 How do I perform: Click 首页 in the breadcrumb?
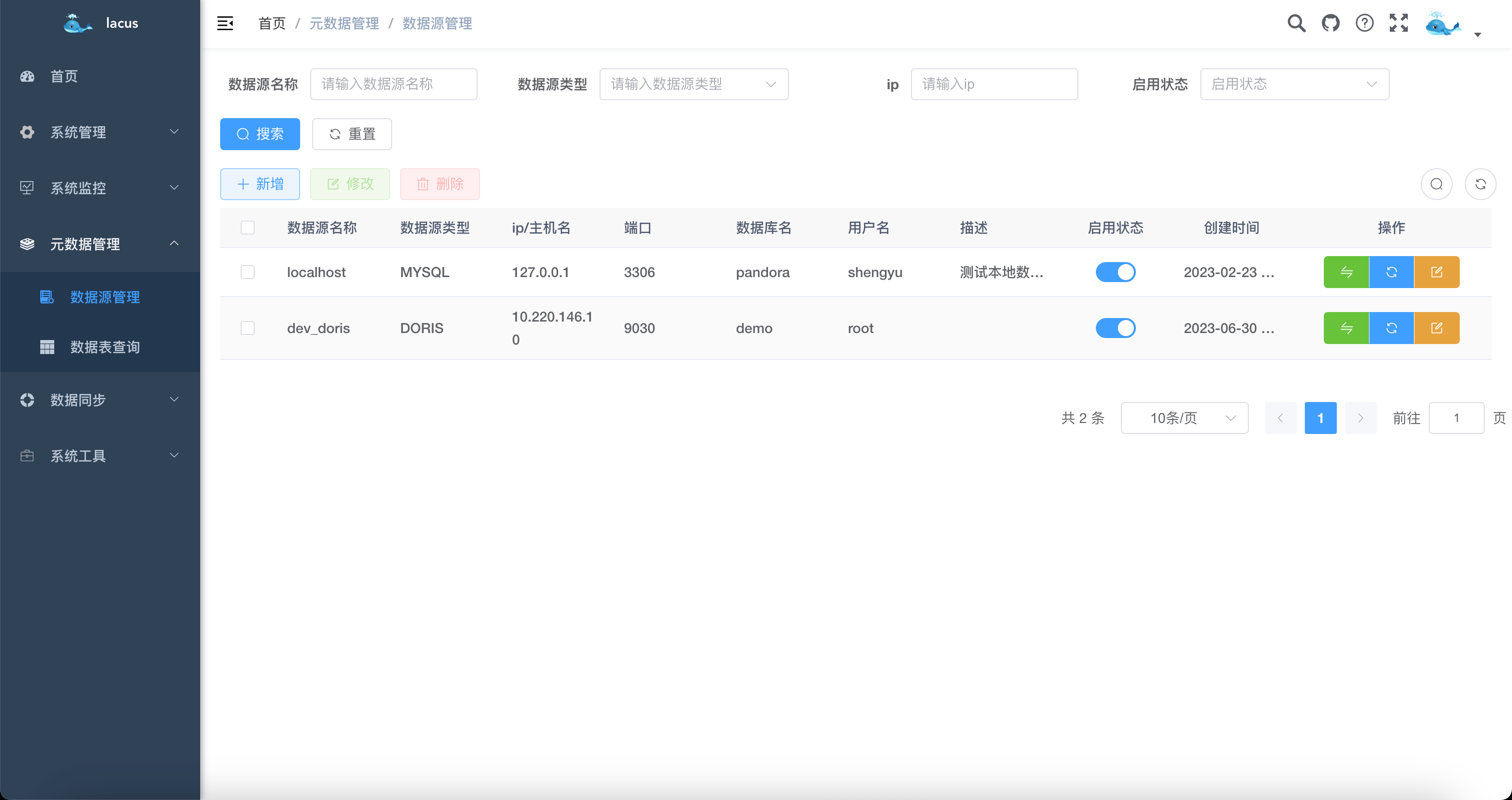coord(272,23)
